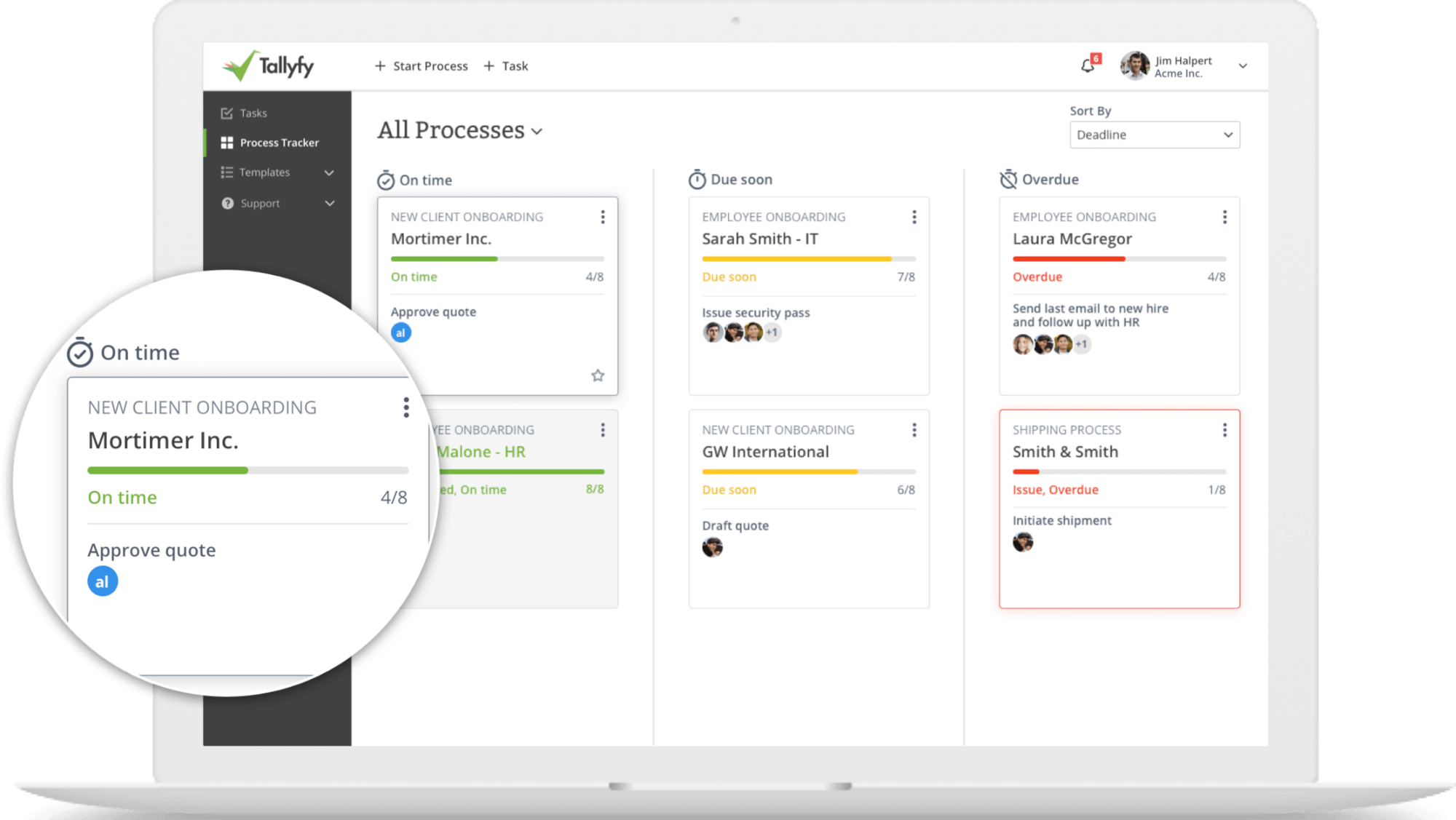Screen dimensions: 1456x820
Task: Click the Laura McGregor overdue progress bar
Action: click(x=1119, y=258)
